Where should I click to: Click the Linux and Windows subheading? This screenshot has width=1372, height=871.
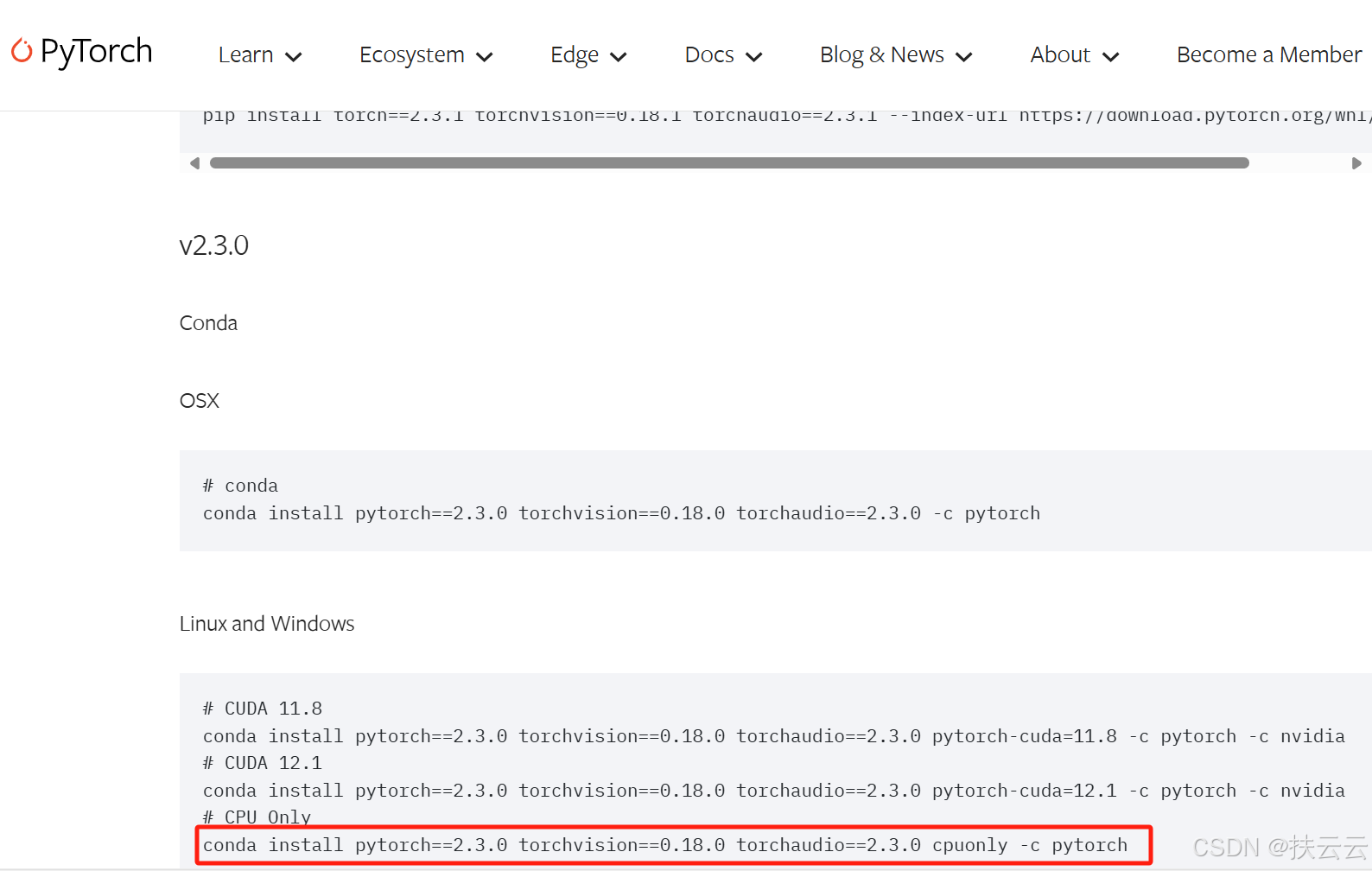(267, 624)
